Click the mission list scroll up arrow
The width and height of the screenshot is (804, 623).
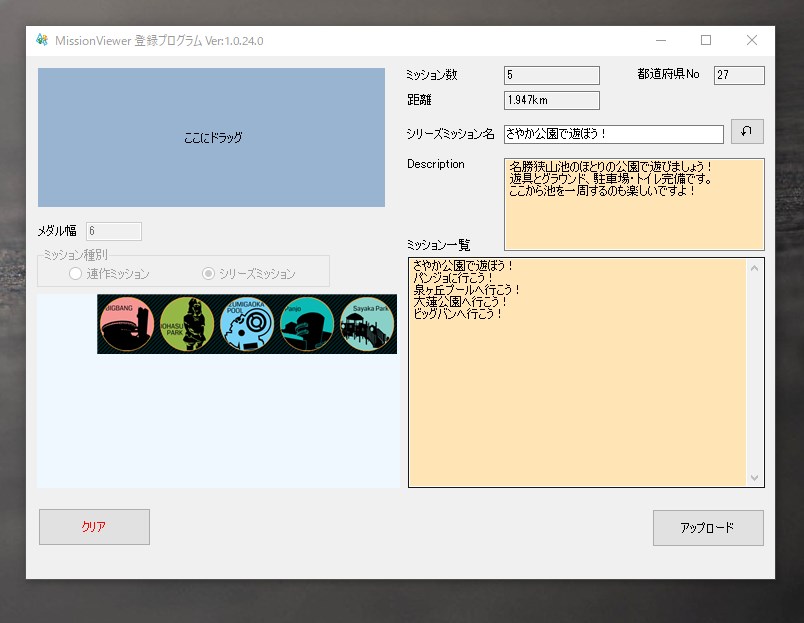click(x=754, y=268)
